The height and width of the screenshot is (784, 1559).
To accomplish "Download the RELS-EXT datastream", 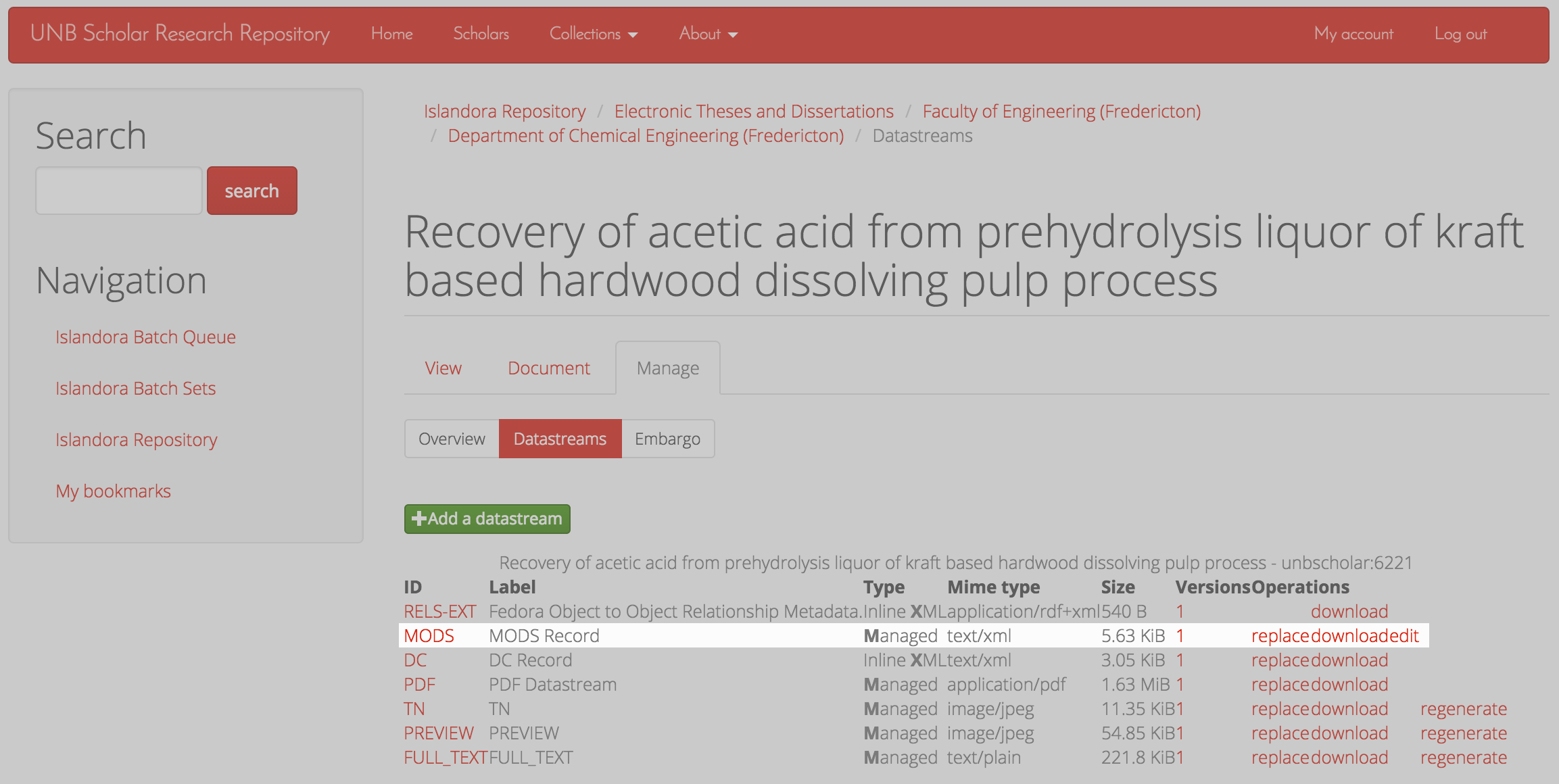I will (1349, 612).
